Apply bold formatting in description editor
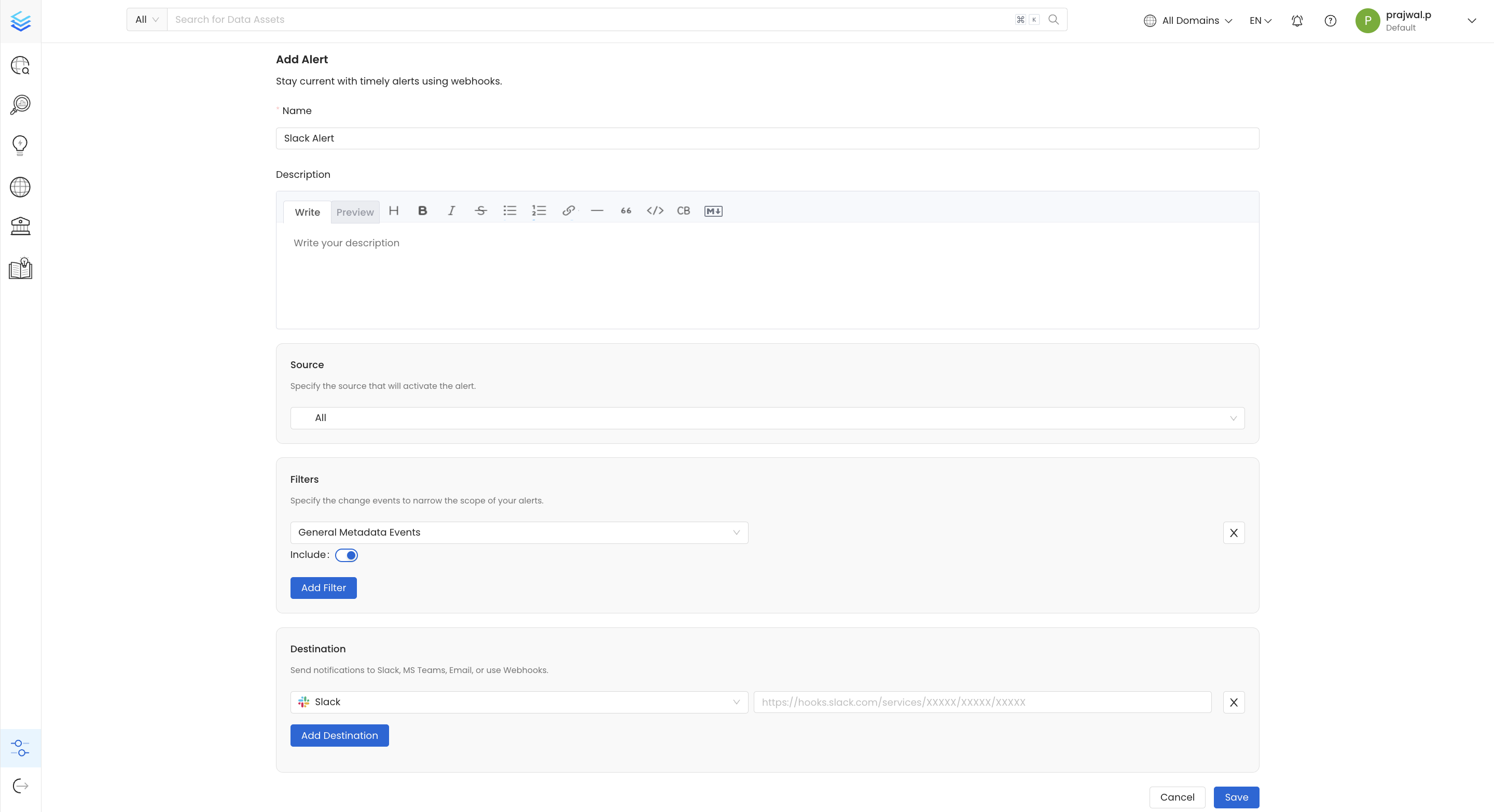1494x812 pixels. pos(423,211)
